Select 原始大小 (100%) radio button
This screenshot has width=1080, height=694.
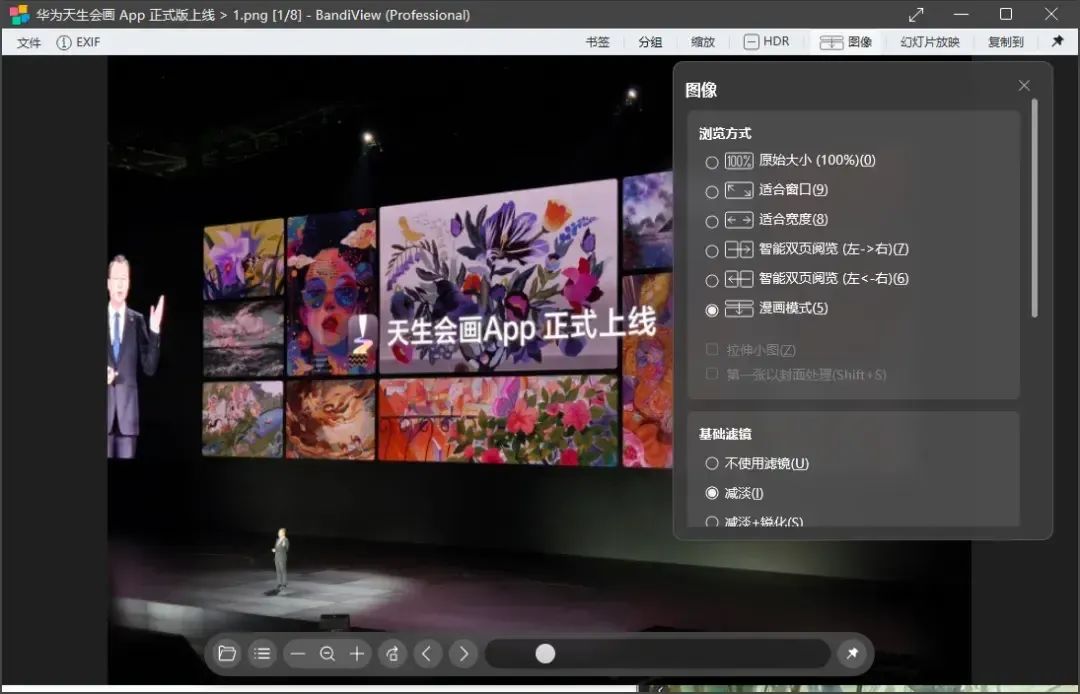click(x=712, y=162)
